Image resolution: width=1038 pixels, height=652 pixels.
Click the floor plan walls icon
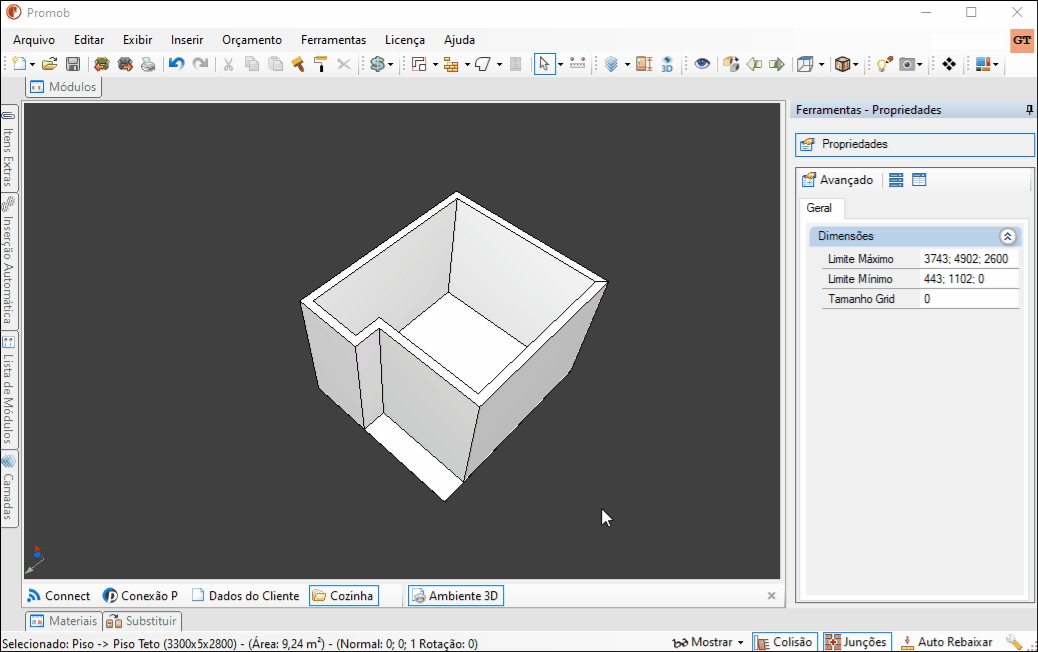(419, 64)
